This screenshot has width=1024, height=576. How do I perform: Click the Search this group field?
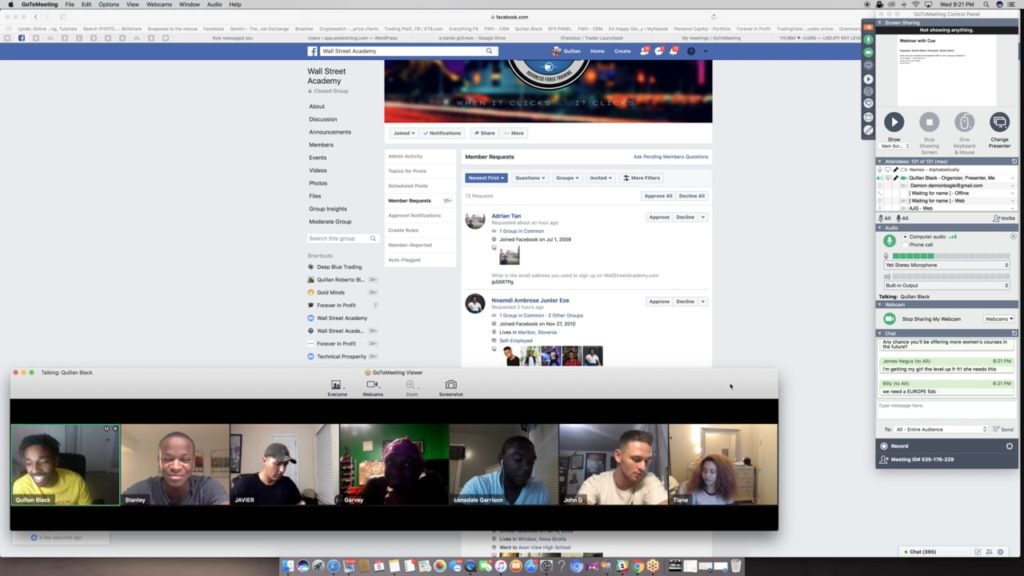[342, 238]
